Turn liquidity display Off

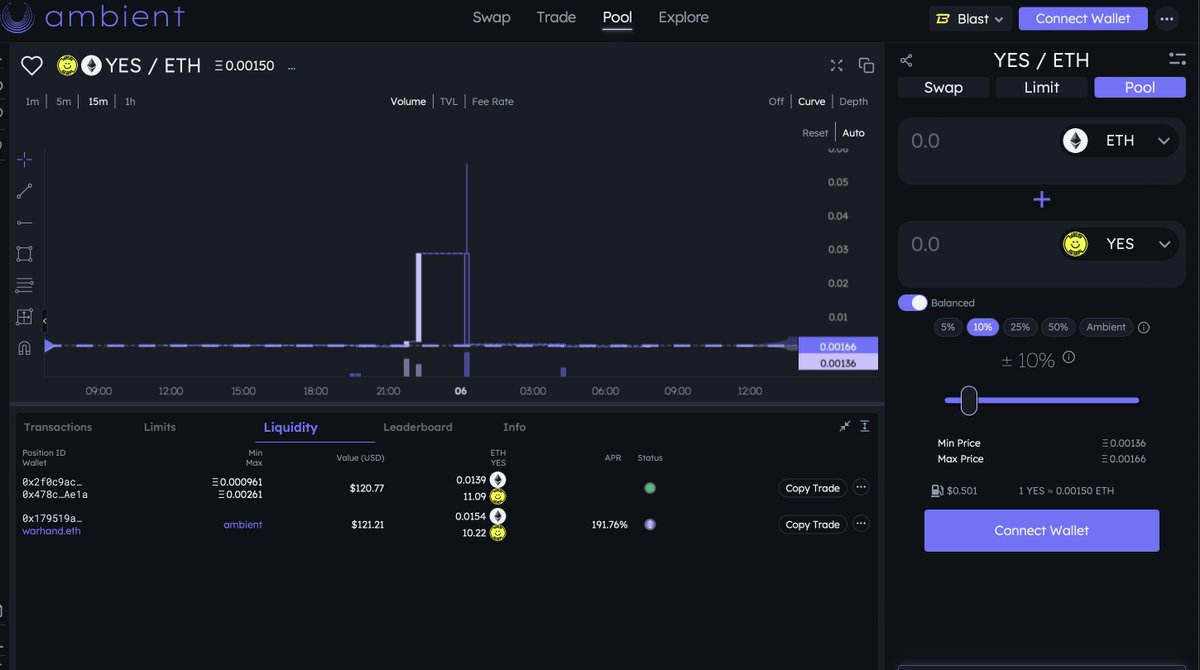776,102
